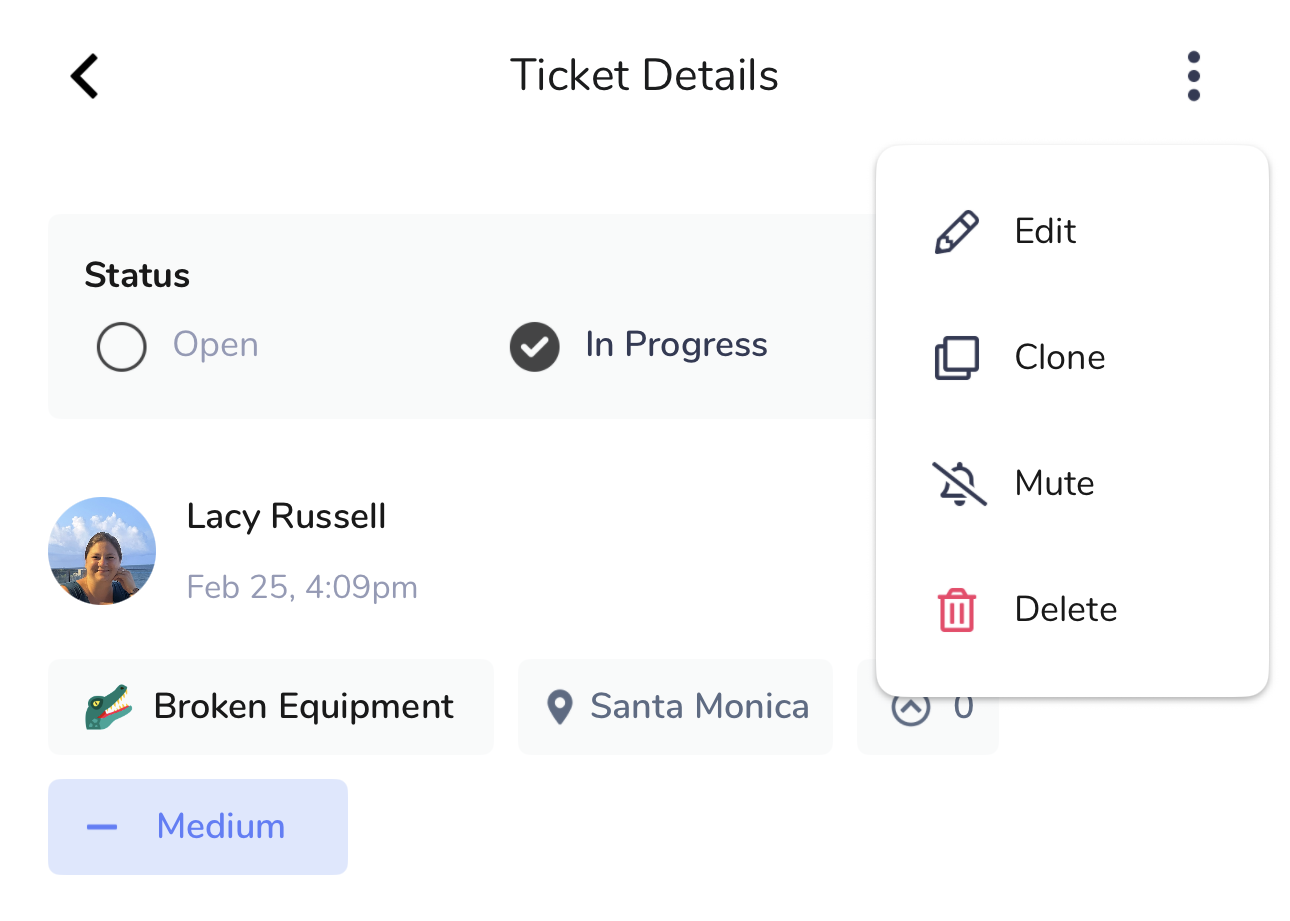Select the Open status radio button
This screenshot has height=921, width=1290.
tap(122, 347)
